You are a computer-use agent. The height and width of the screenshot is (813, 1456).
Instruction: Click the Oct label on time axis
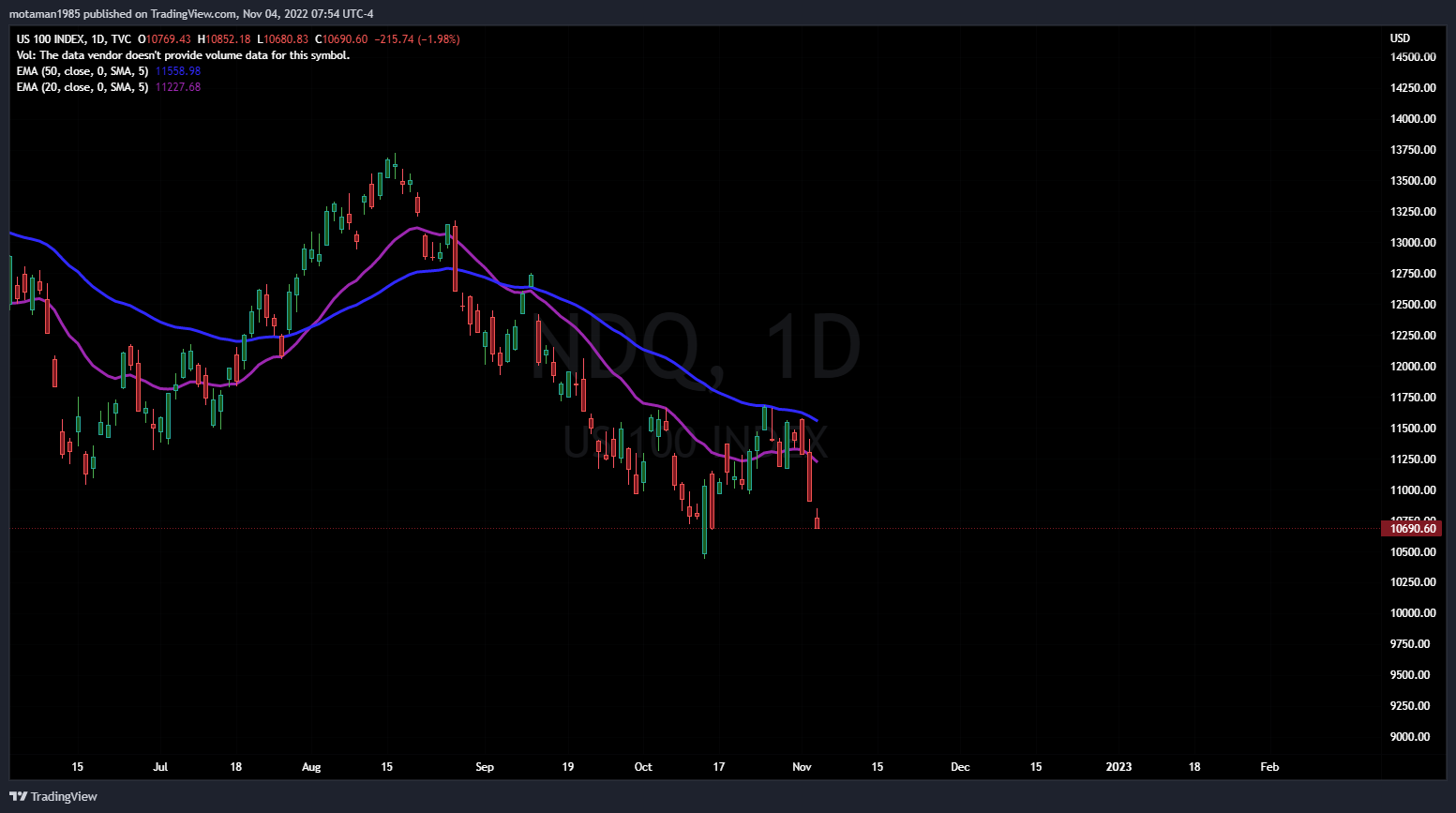643,767
